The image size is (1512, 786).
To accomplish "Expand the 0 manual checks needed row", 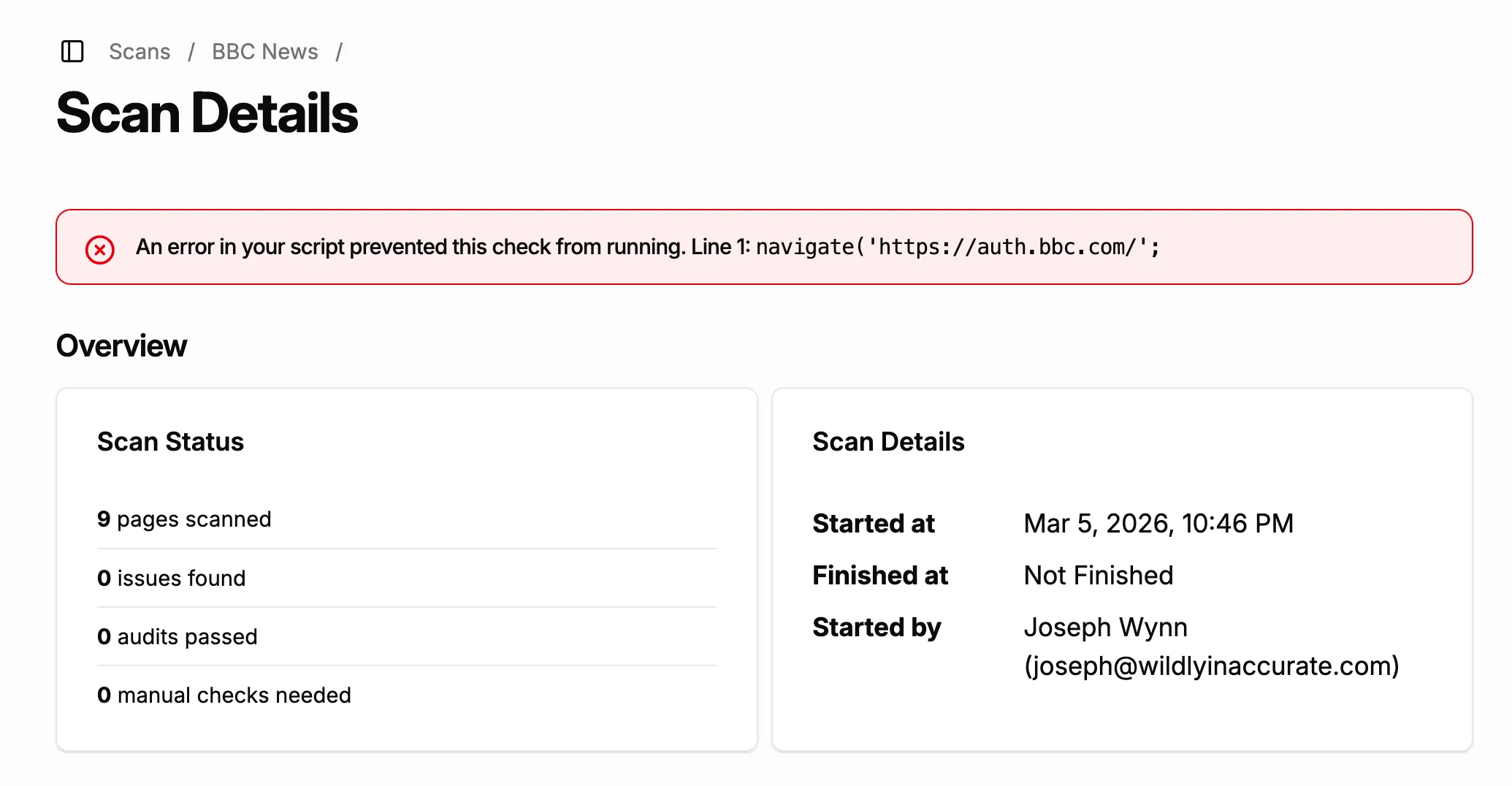I will click(224, 695).
